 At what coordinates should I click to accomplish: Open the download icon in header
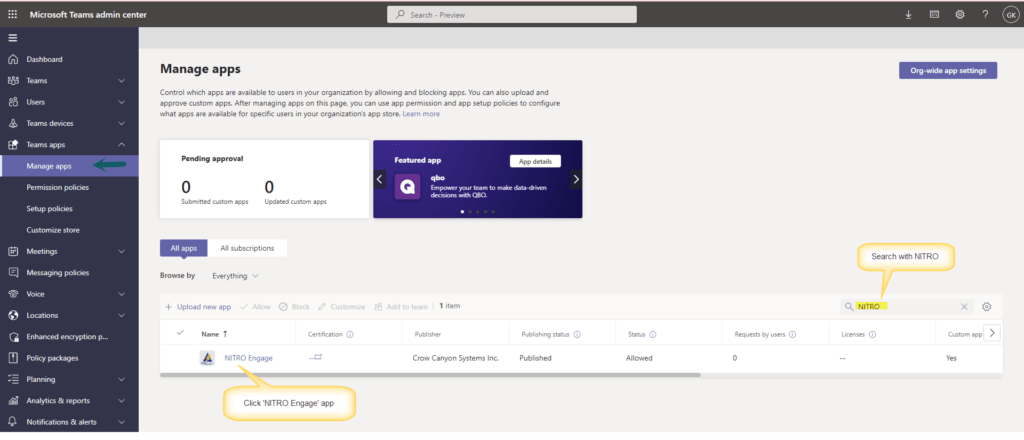[908, 14]
